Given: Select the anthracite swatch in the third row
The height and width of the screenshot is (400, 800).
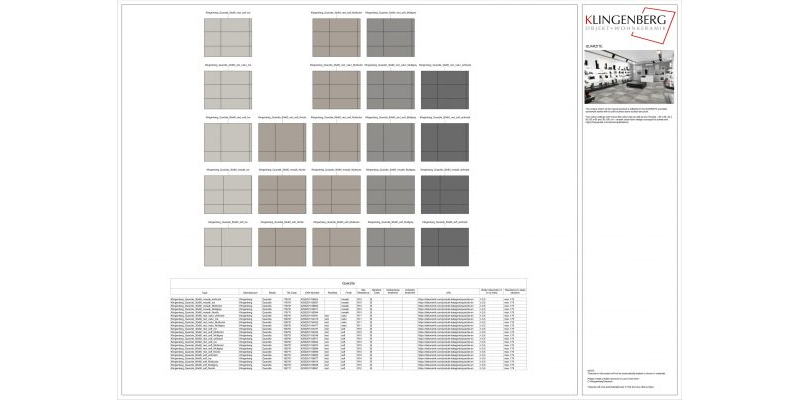Looking at the screenshot, I should click(444, 142).
